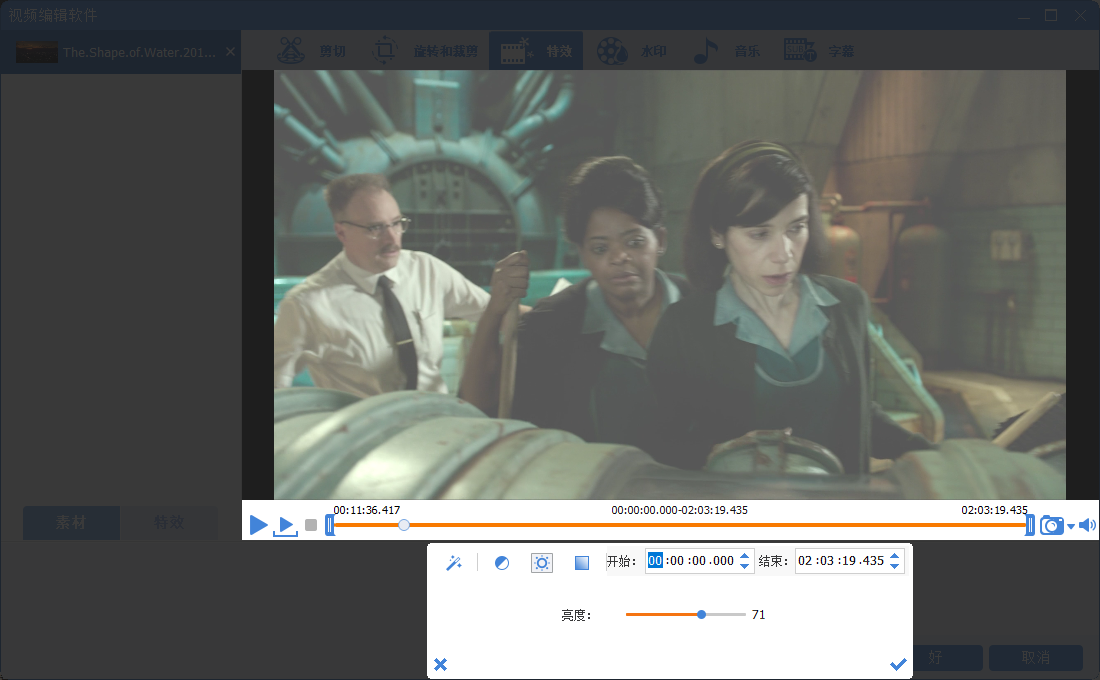The image size is (1100, 680).
Task: Decrease the 结束 end time
Action: [x=894, y=566]
